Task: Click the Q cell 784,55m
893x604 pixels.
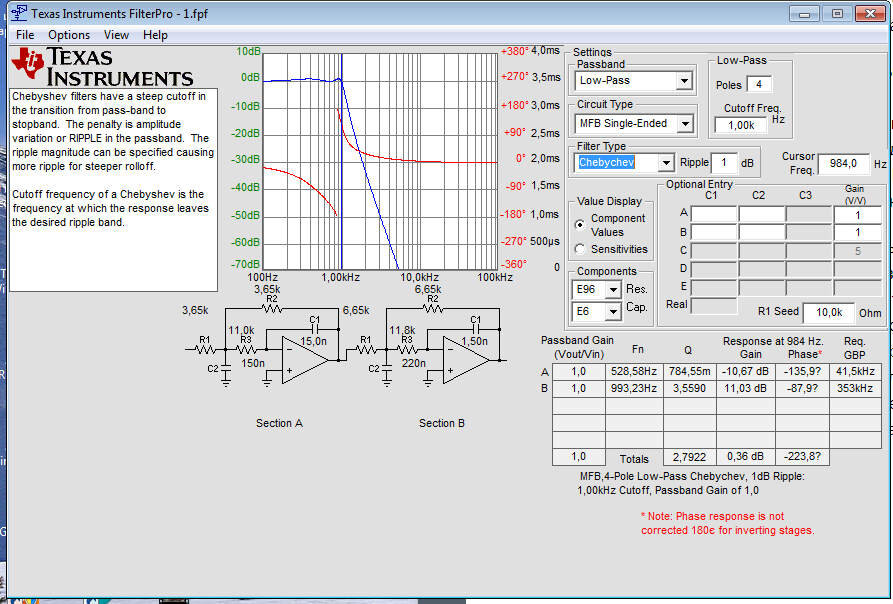Action: click(x=689, y=372)
